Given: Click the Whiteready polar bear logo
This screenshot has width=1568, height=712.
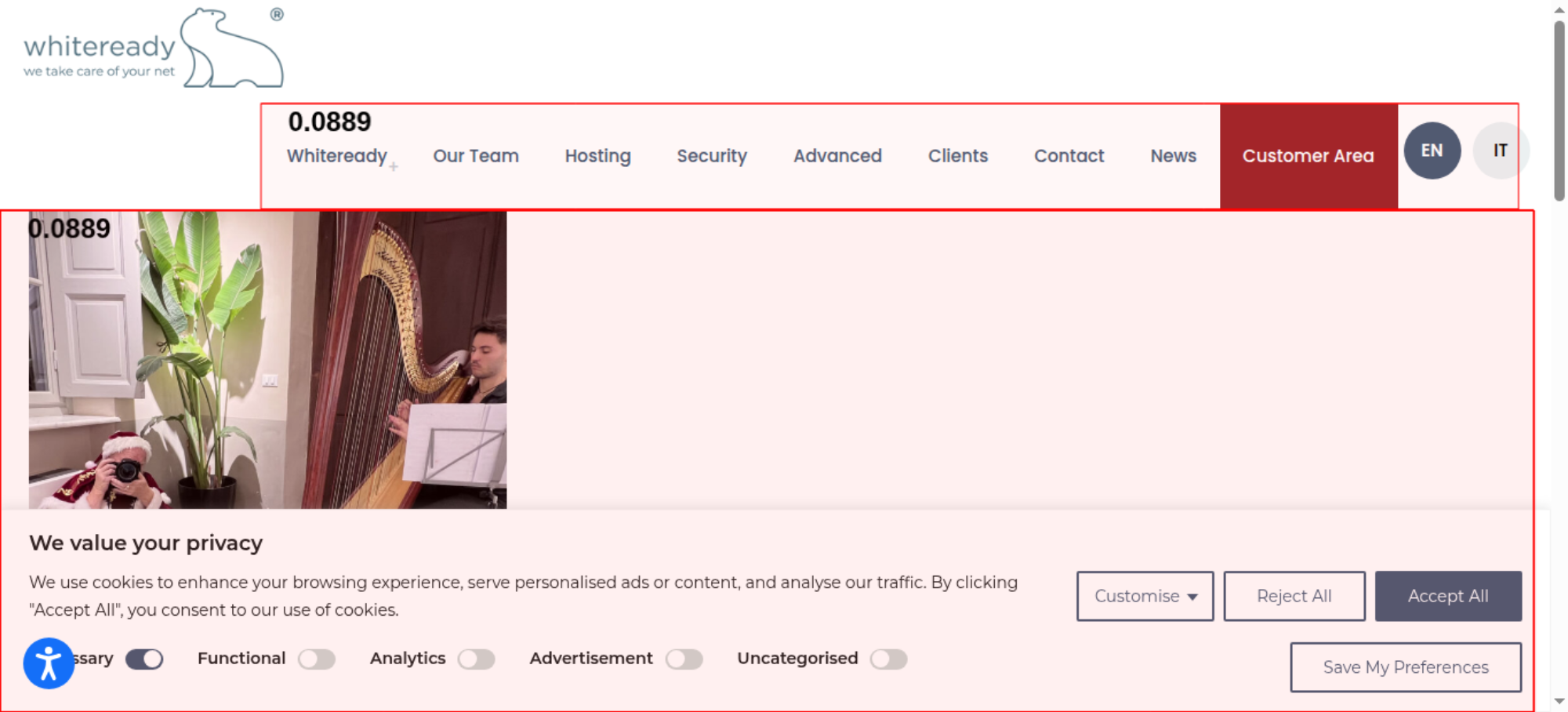Looking at the screenshot, I should click(154, 48).
